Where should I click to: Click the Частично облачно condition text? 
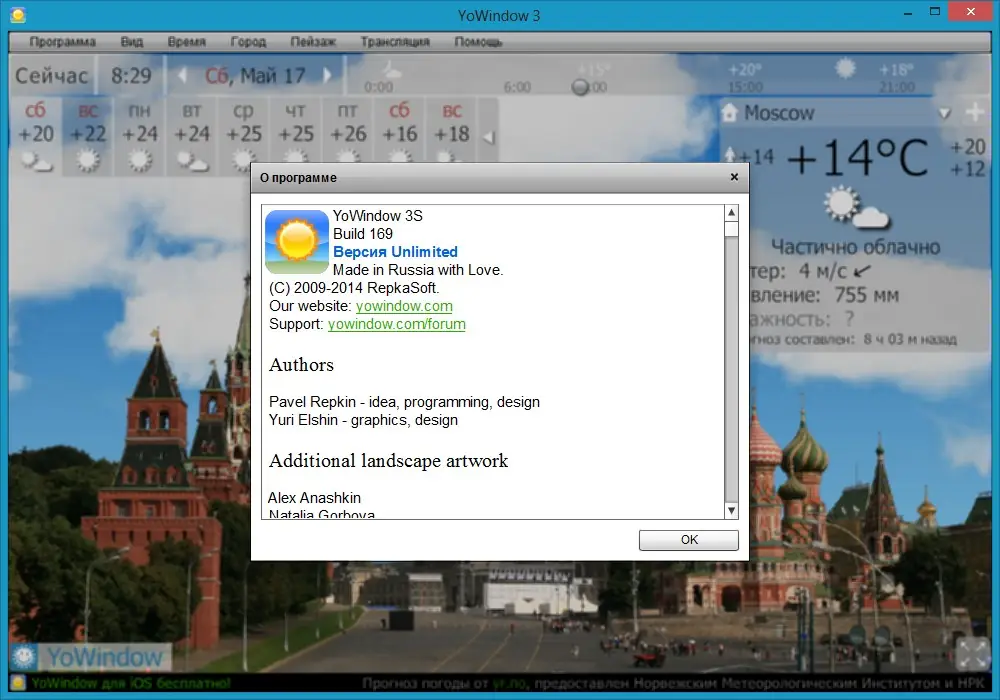(x=855, y=247)
